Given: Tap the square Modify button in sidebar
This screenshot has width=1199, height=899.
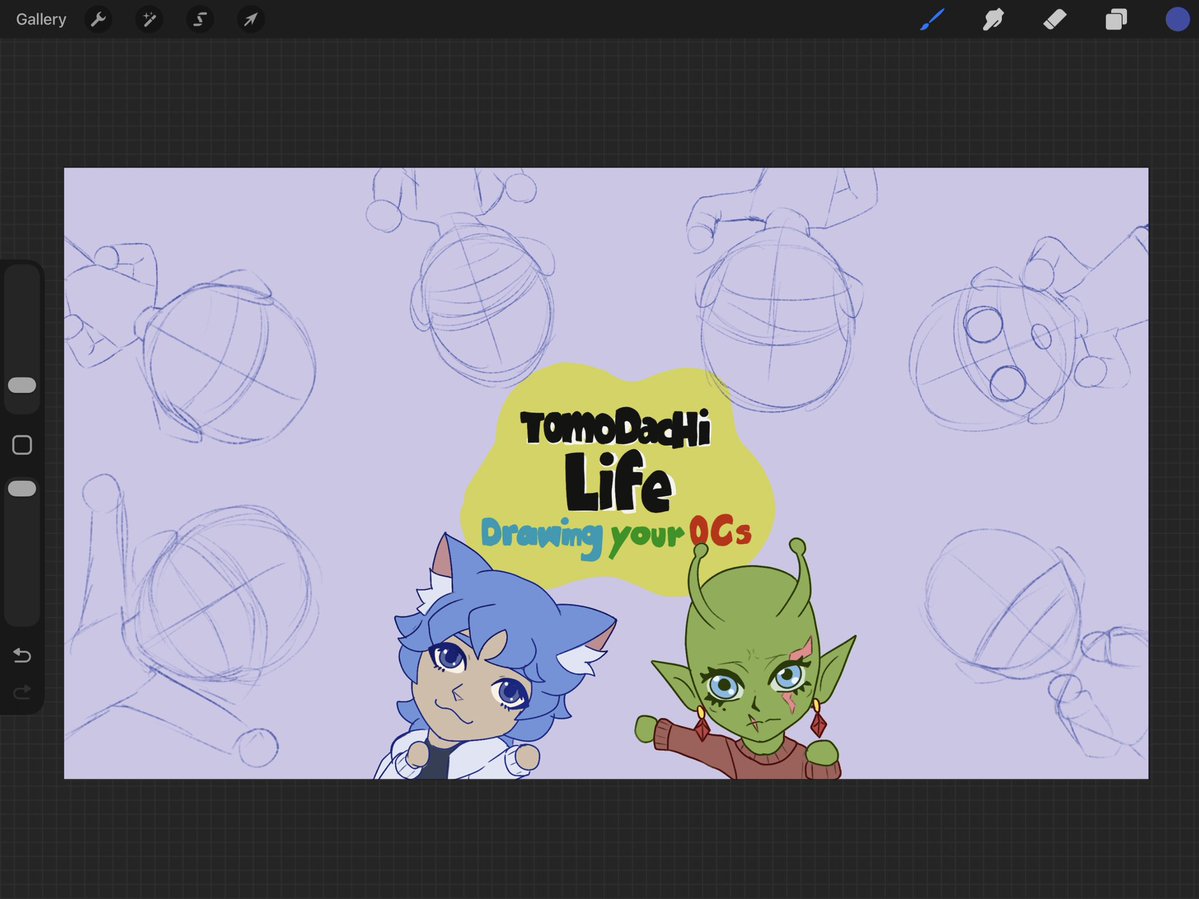Looking at the screenshot, I should (22, 445).
